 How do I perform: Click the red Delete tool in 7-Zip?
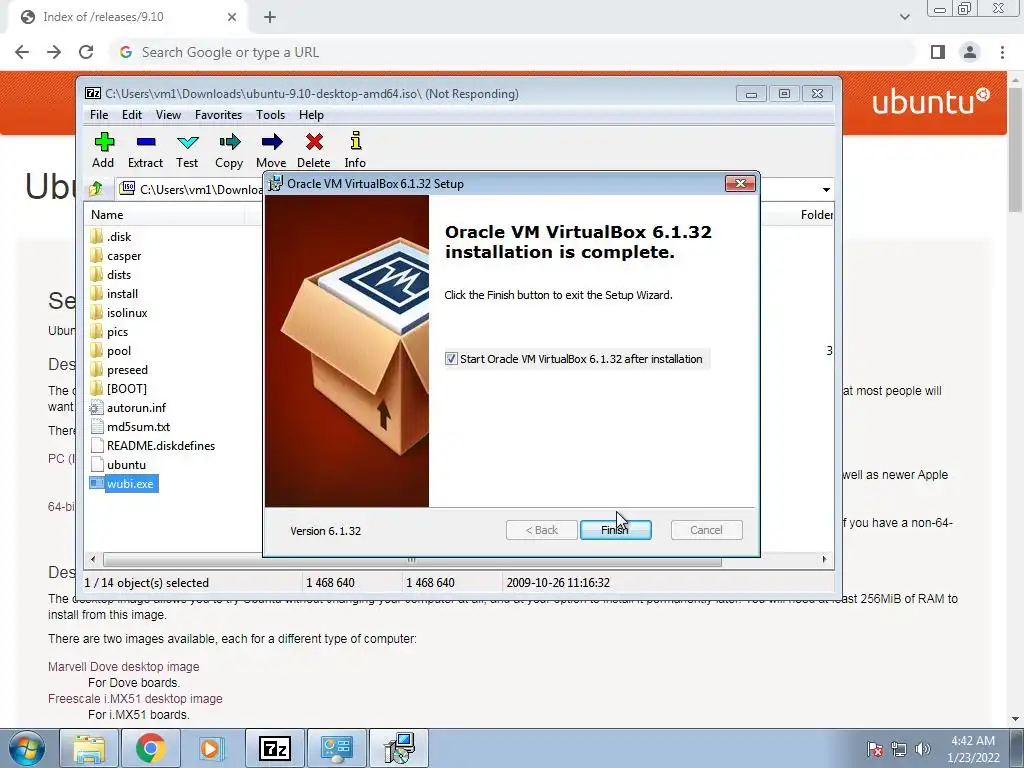coord(313,150)
